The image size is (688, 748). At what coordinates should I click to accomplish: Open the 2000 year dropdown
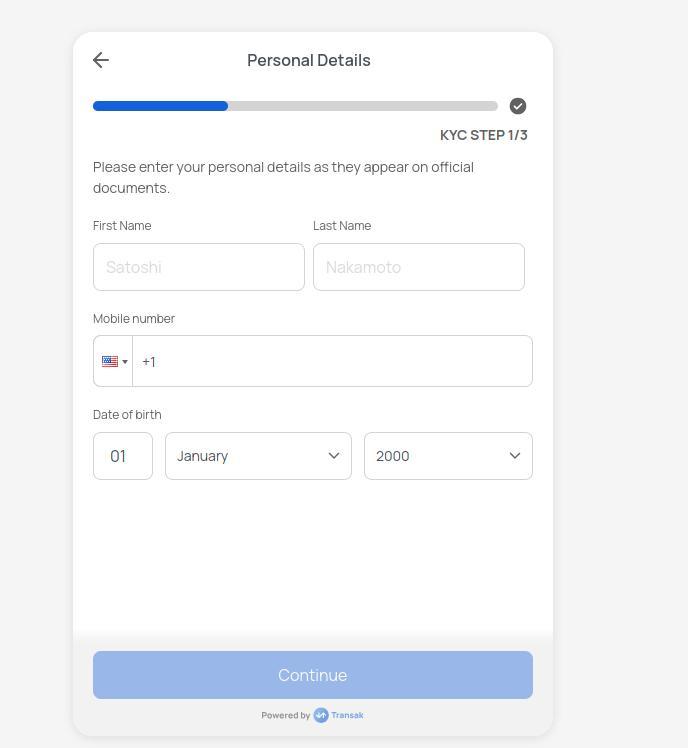tap(448, 456)
